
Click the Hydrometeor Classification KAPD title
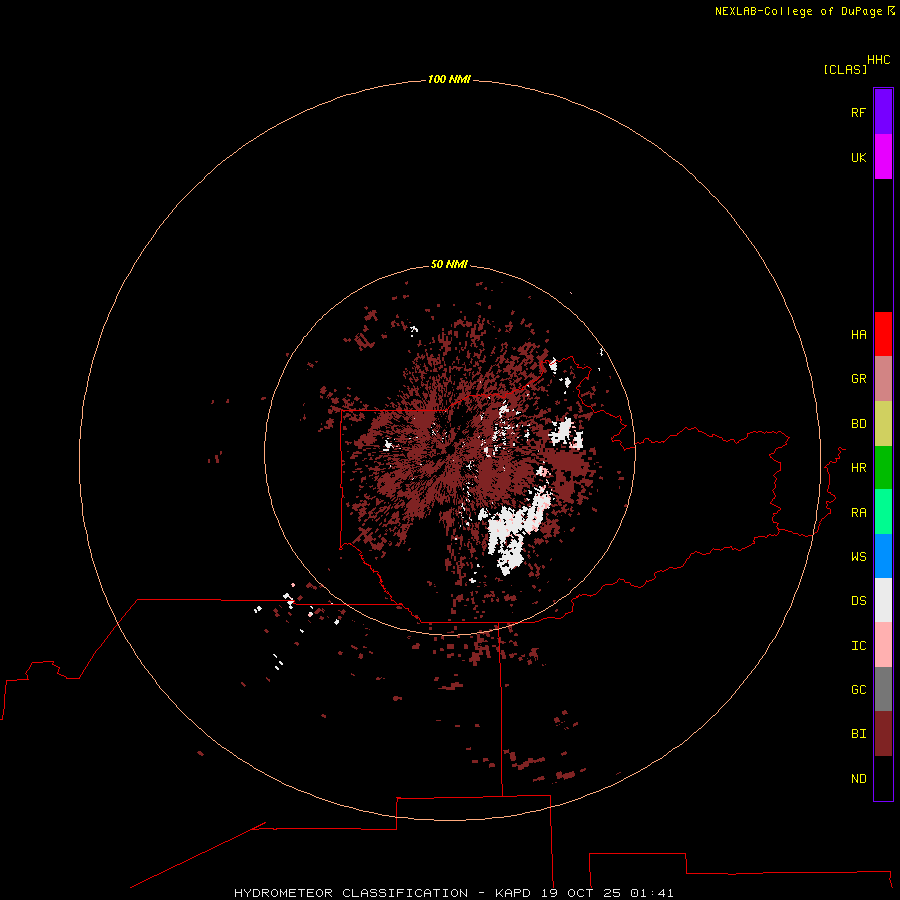tap(453, 893)
